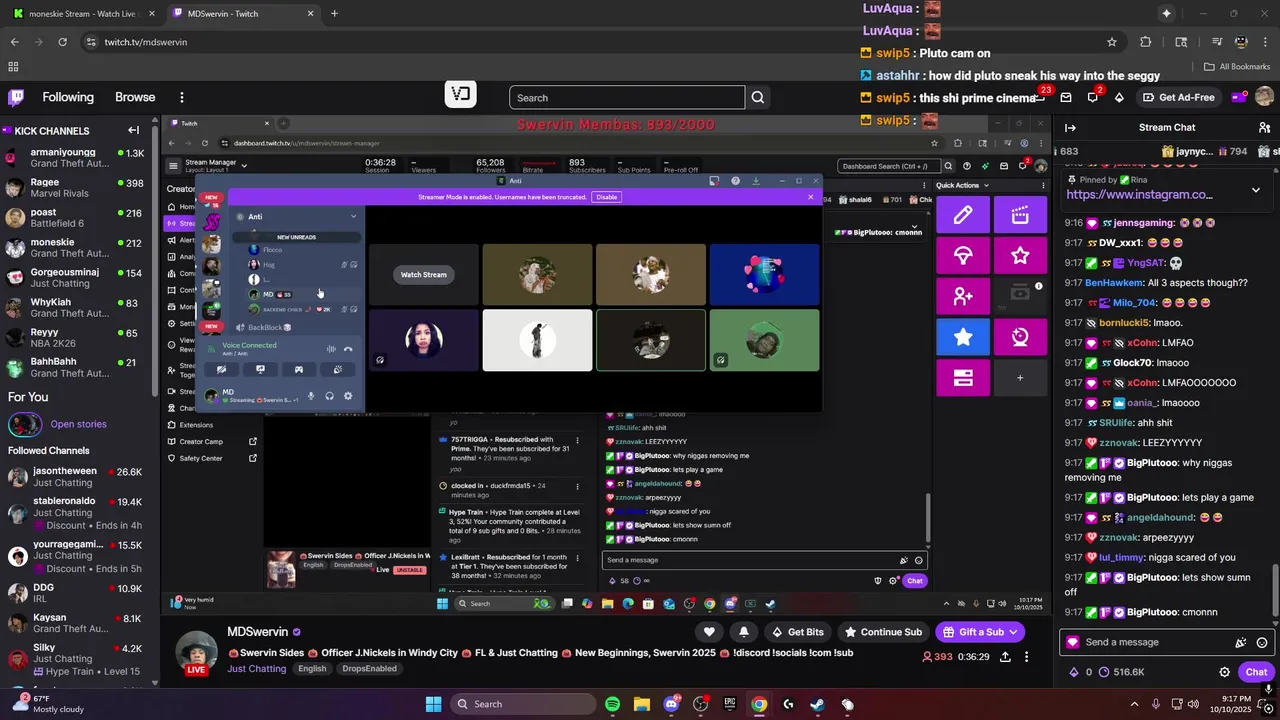Show hidden system tray icons chevron
Image resolution: width=1280 pixels, height=720 pixels.
point(1135,704)
